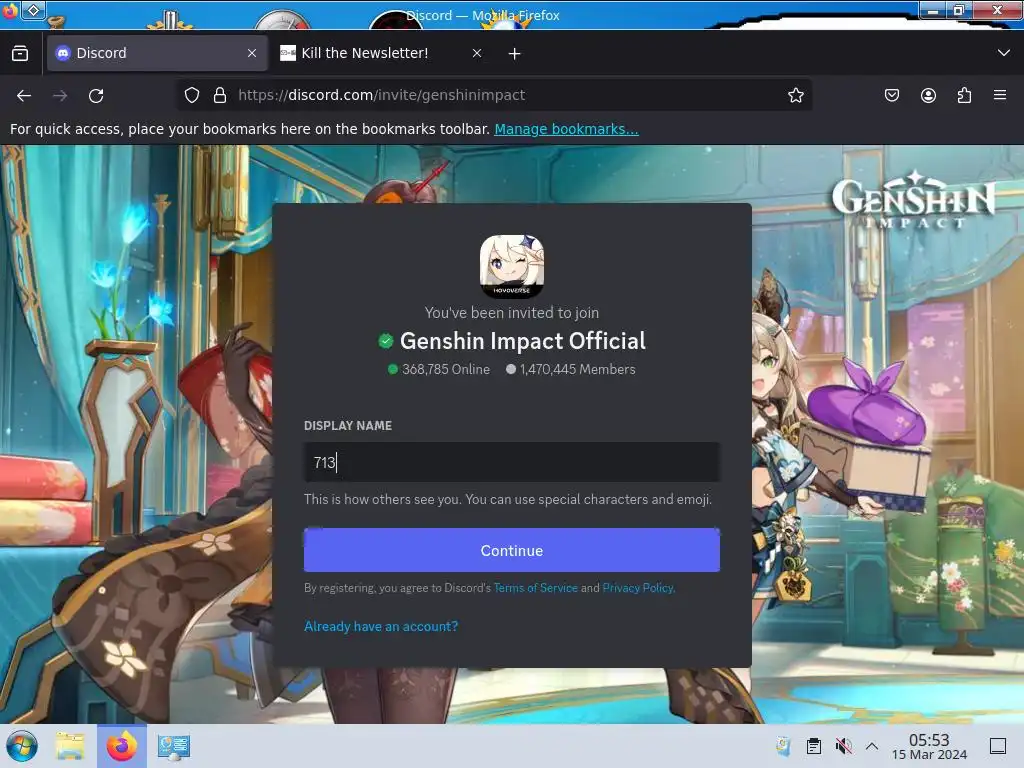Open Save to Pocket icon

point(891,95)
